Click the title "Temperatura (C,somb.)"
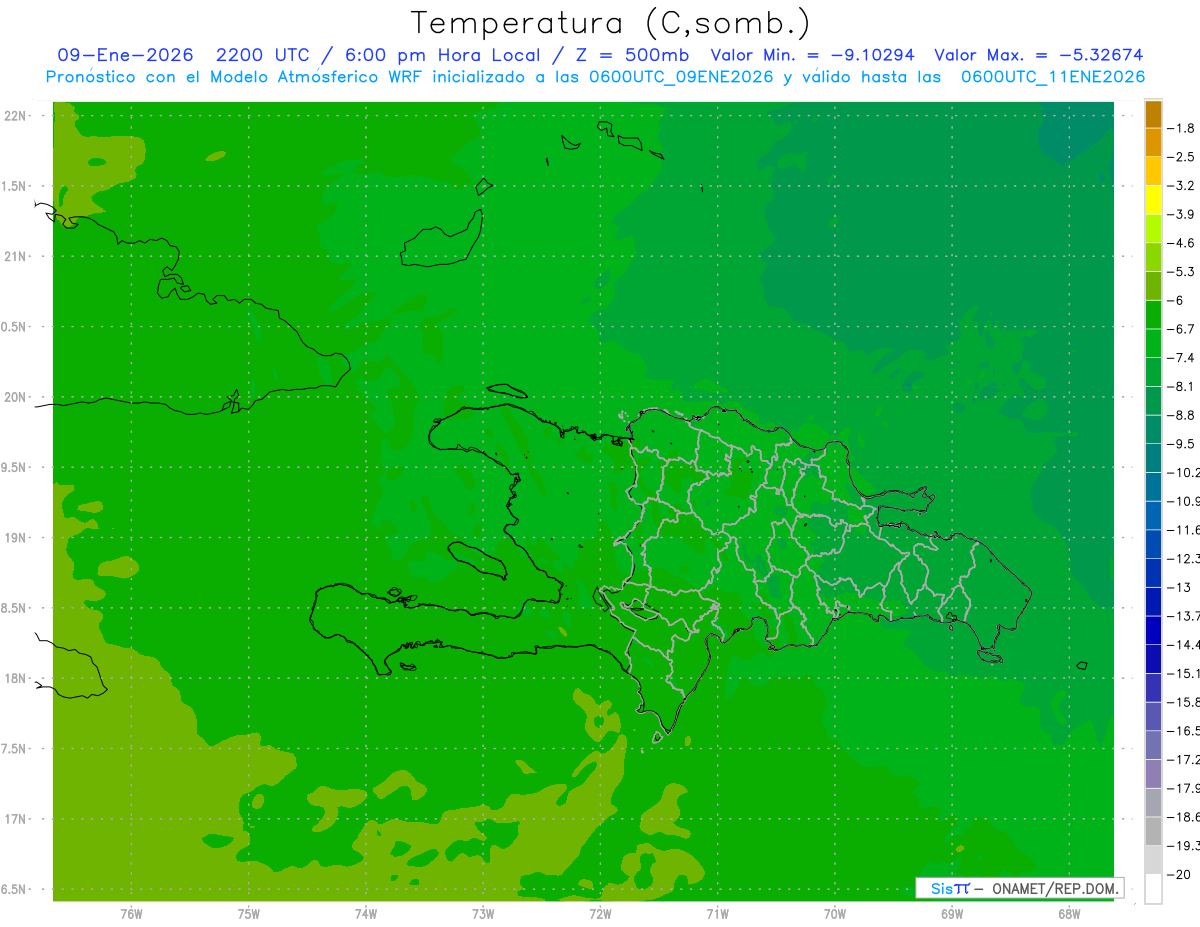1200x927 pixels. 611,23
